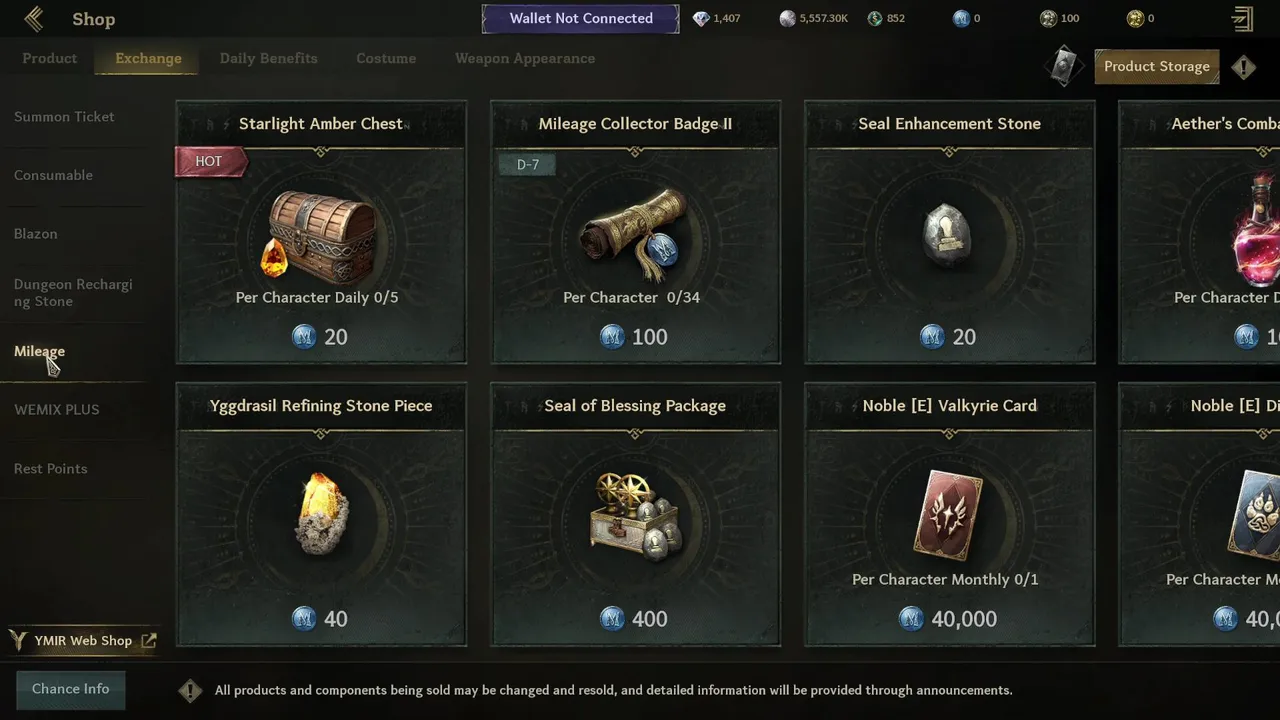Open the exit menu icon at top right
Viewport: 1280px width, 720px height.
point(1243,19)
